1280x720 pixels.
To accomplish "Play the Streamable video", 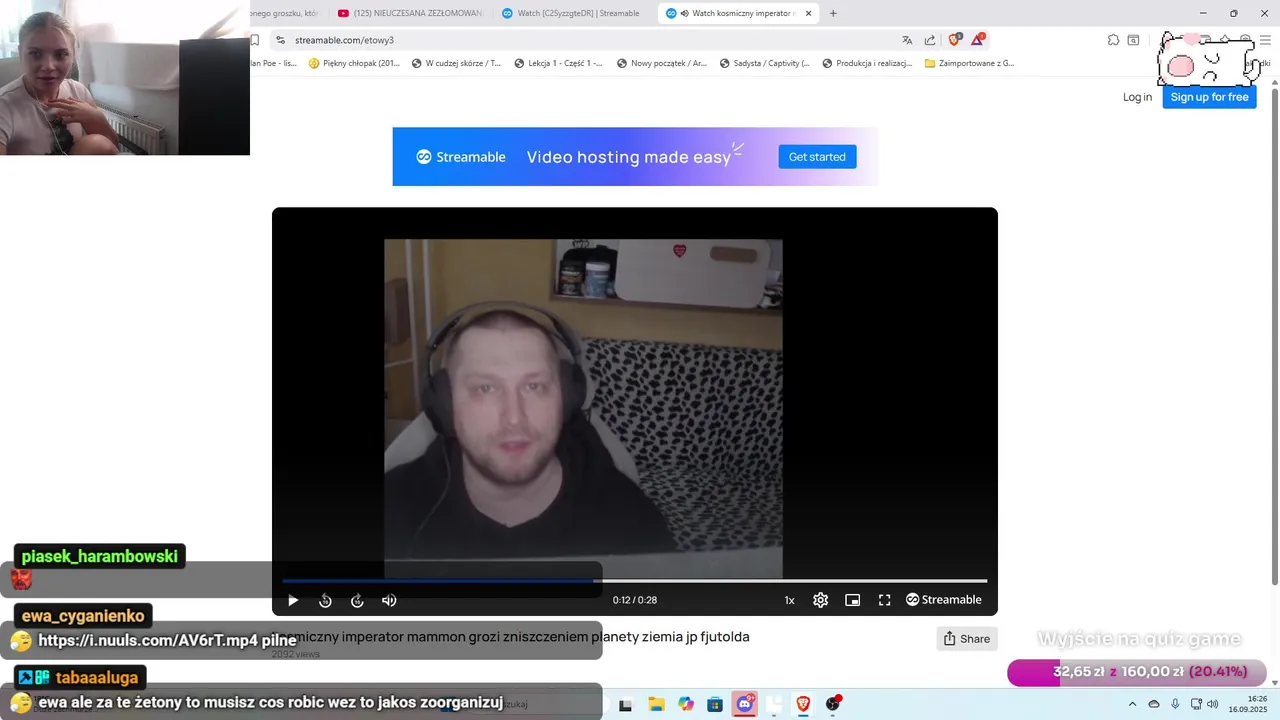I will coord(293,600).
